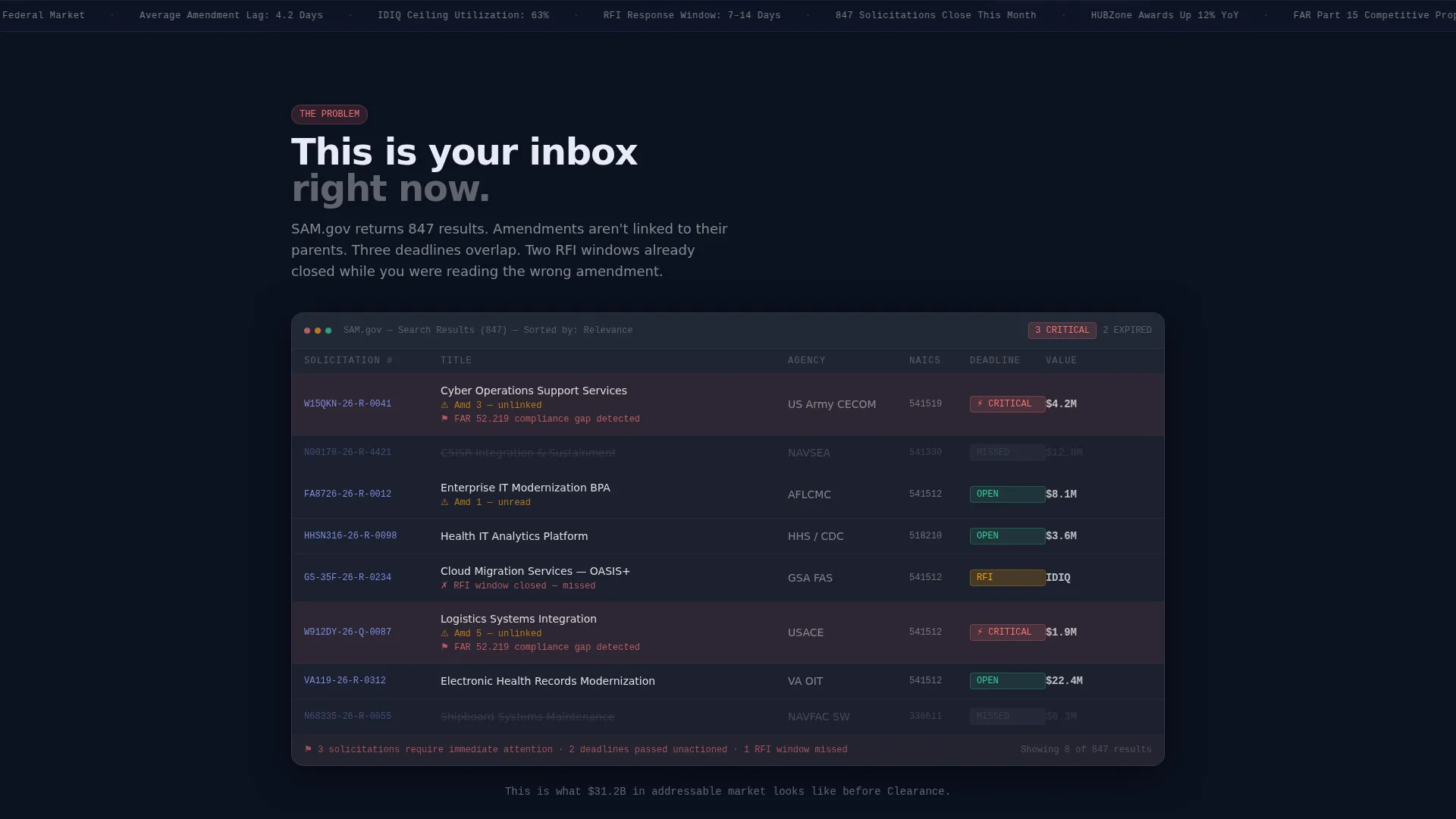Click warning icon beside 'Amd 1 — unread'
Screen dimensions: 1456x819
(445, 503)
